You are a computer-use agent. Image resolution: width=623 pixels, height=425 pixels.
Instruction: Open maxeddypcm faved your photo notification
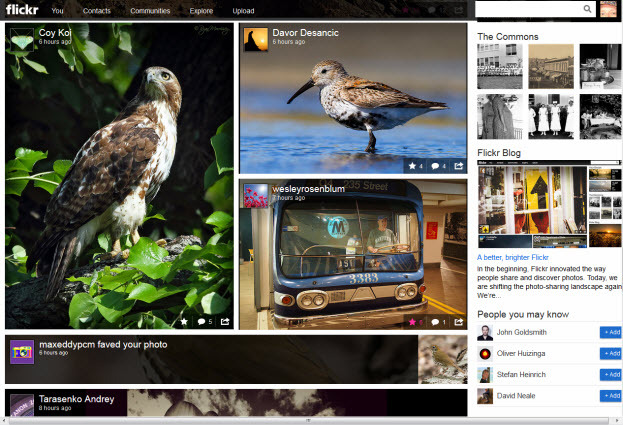[103, 344]
